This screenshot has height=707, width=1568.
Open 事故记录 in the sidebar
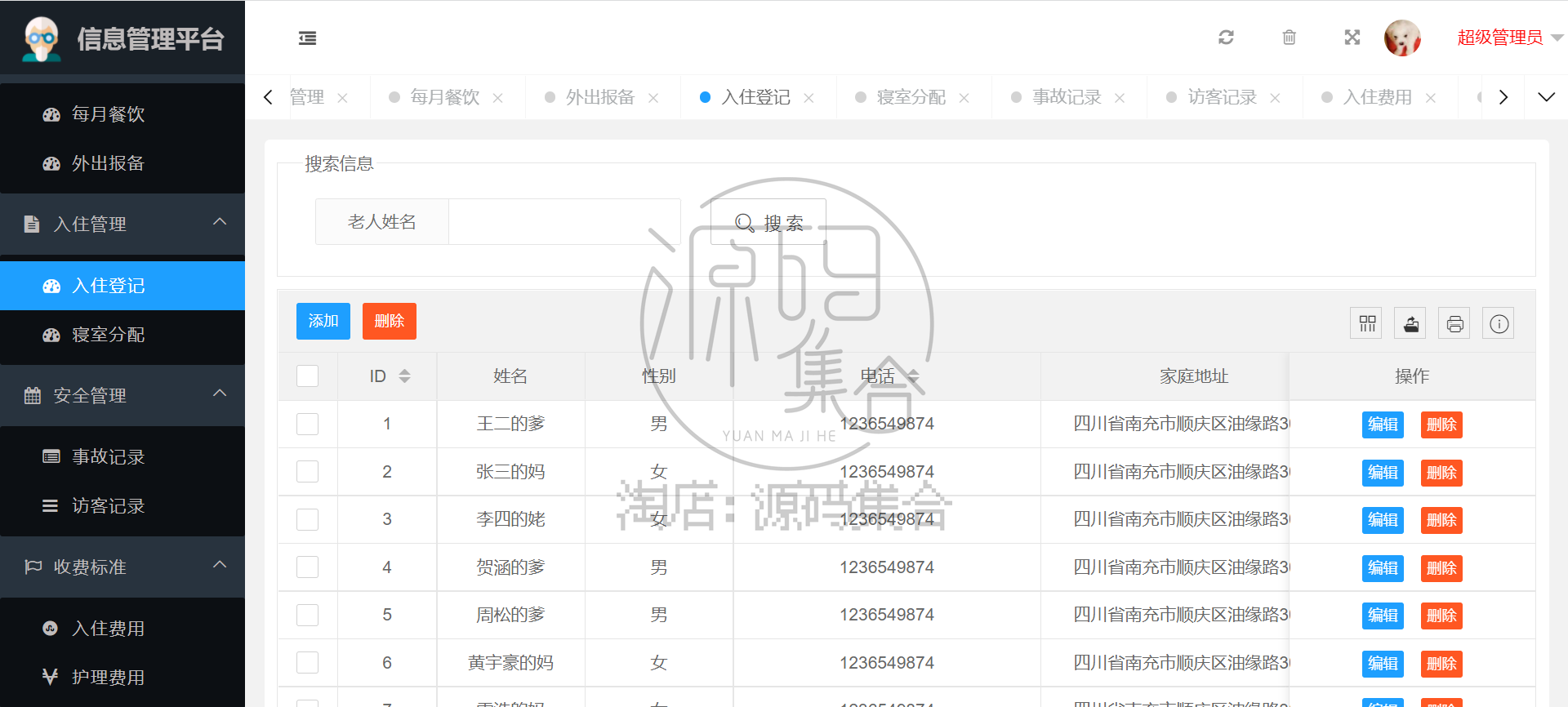click(122, 457)
